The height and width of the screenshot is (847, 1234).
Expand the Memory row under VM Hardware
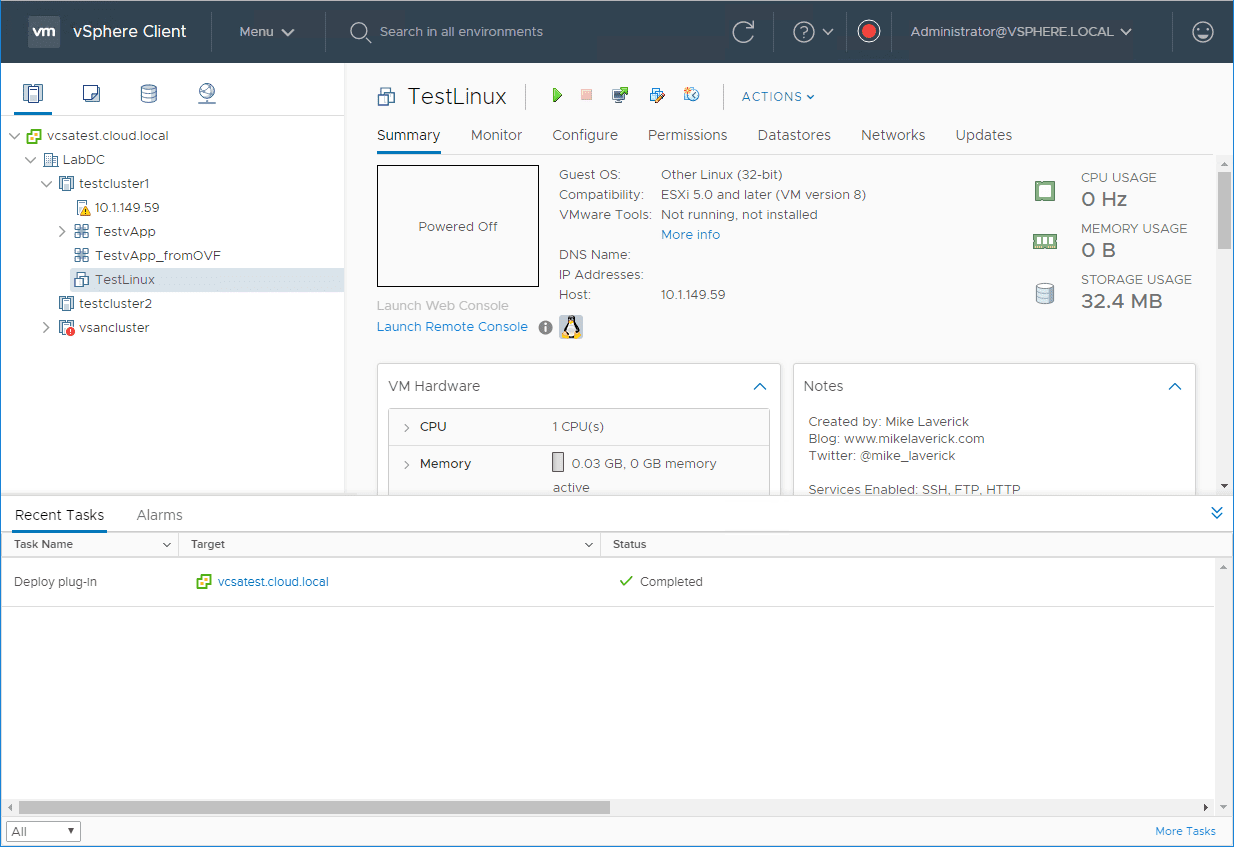coord(407,463)
